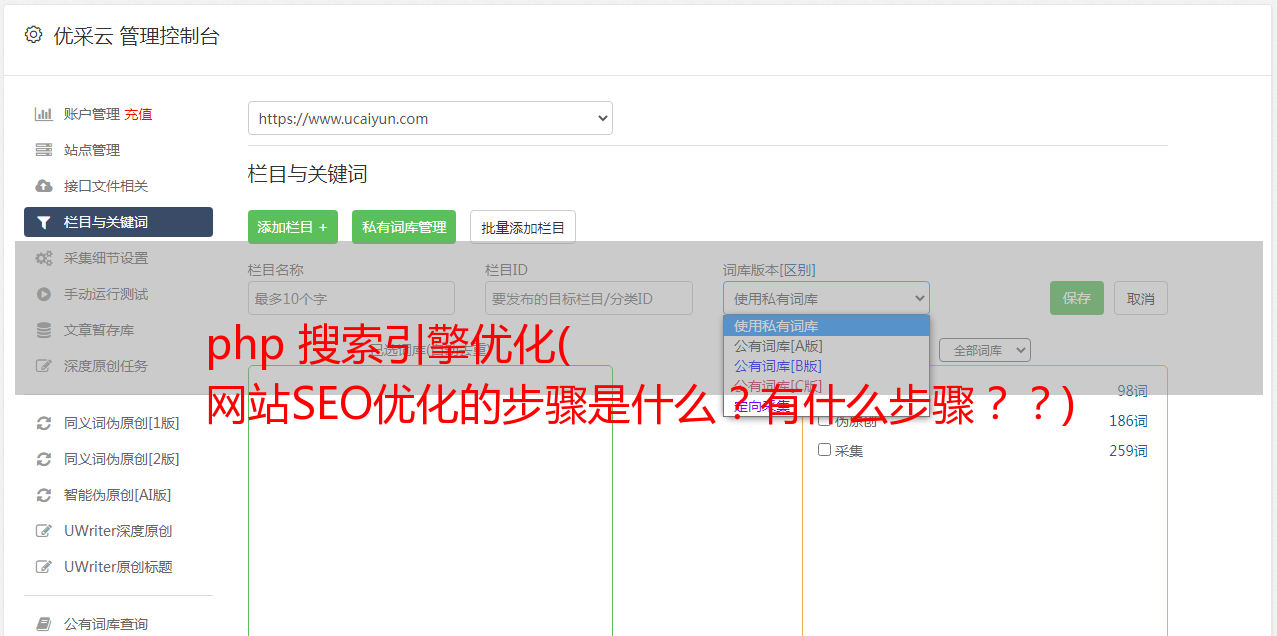Click the 取消 button

(1141, 298)
